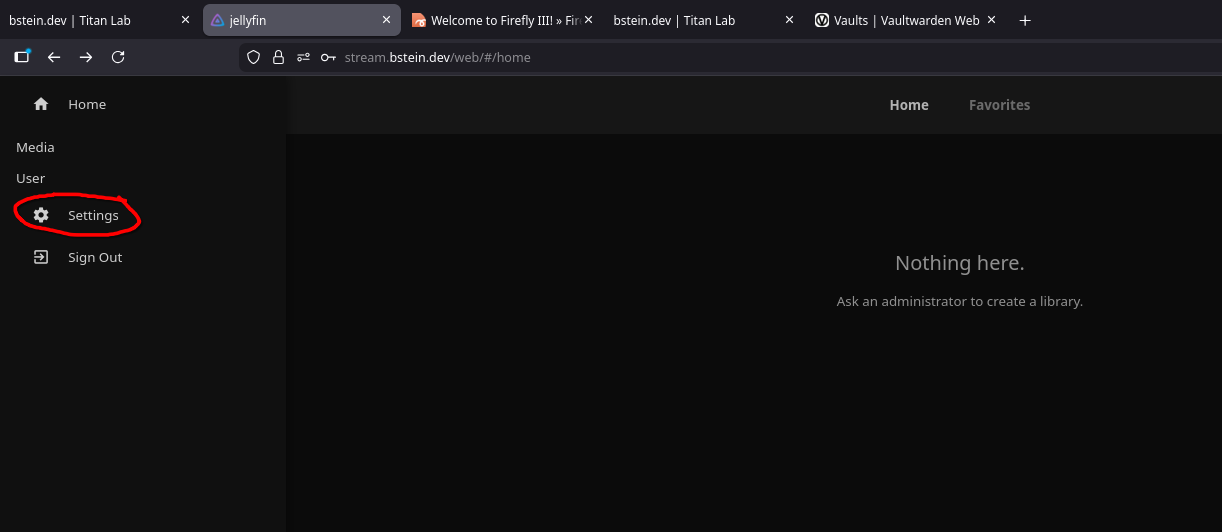This screenshot has width=1222, height=532.
Task: Open the site permissions icon in address bar
Action: click(303, 57)
